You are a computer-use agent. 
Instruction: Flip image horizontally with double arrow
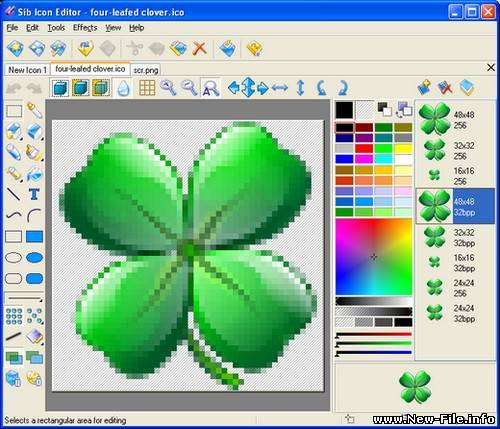(x=280, y=88)
